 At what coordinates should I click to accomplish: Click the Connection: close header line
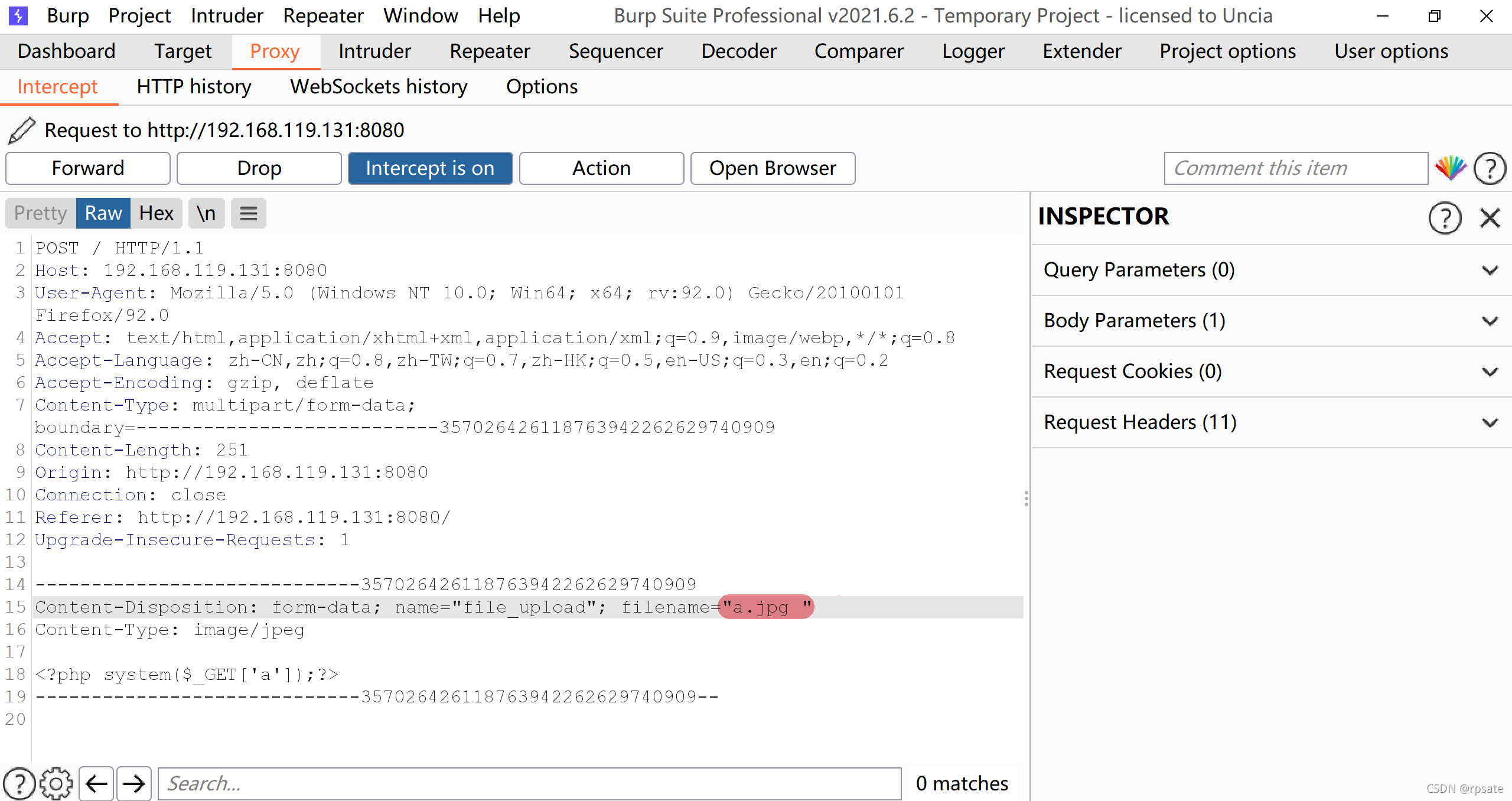131,494
